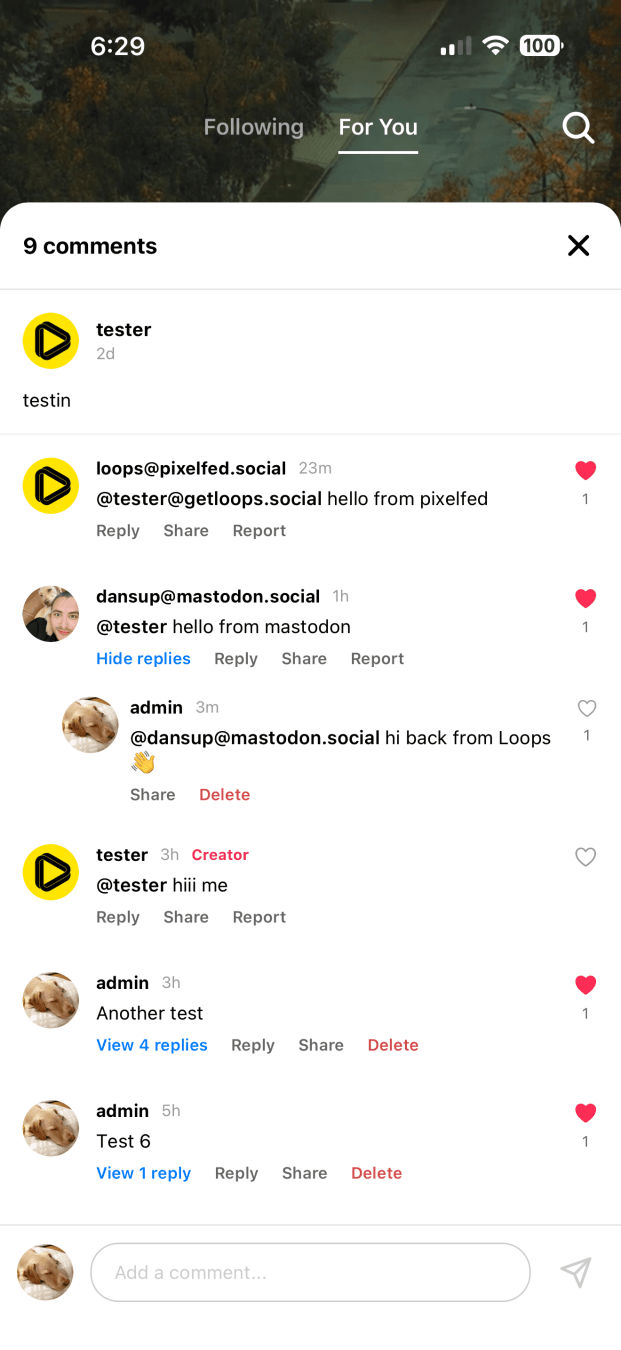The width and height of the screenshot is (621, 1350).
Task: Open the search magnifier icon
Action: [578, 128]
